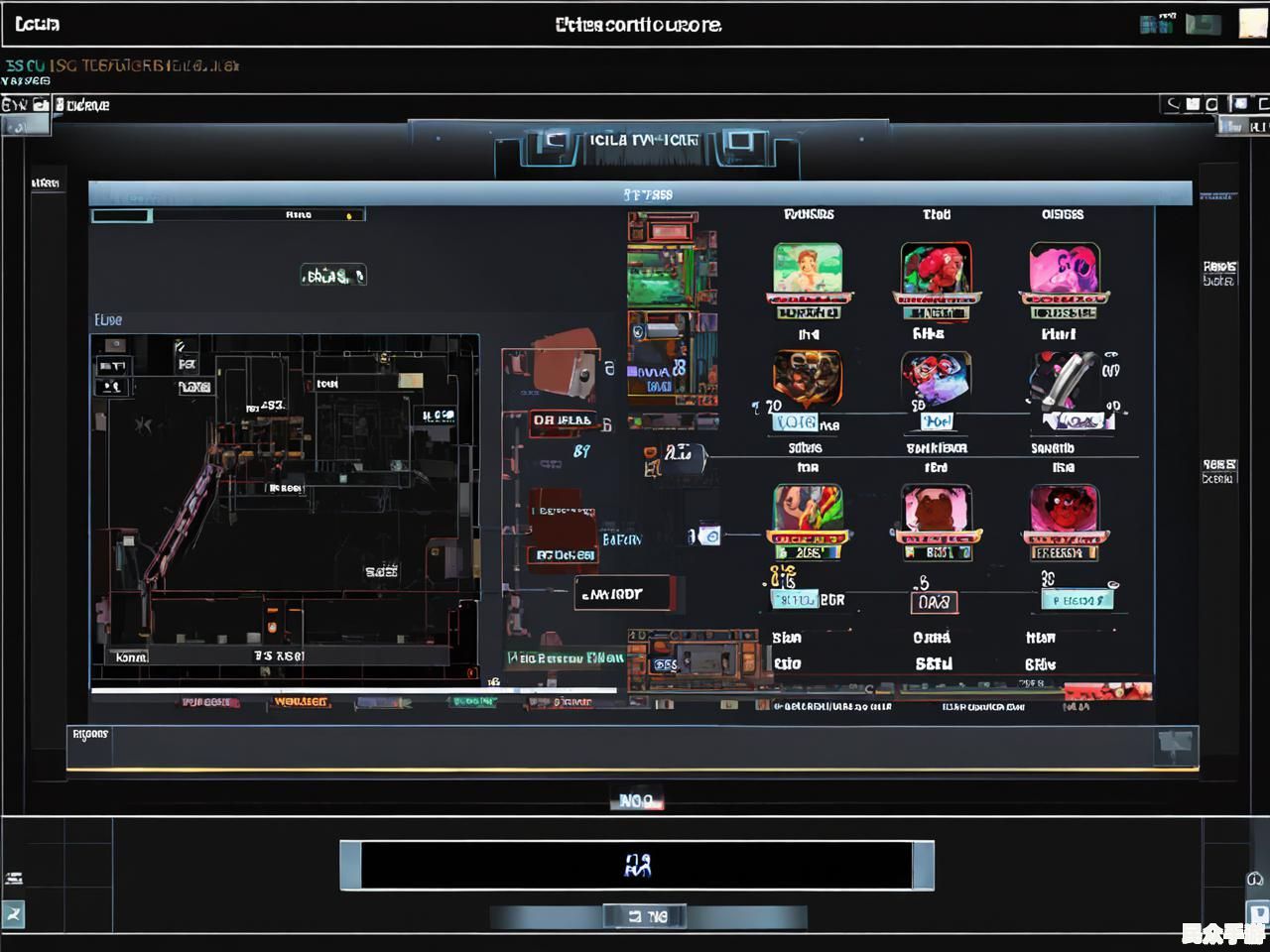Select the red demon face portrait
This screenshot has height=952, width=1270.
tap(1063, 510)
